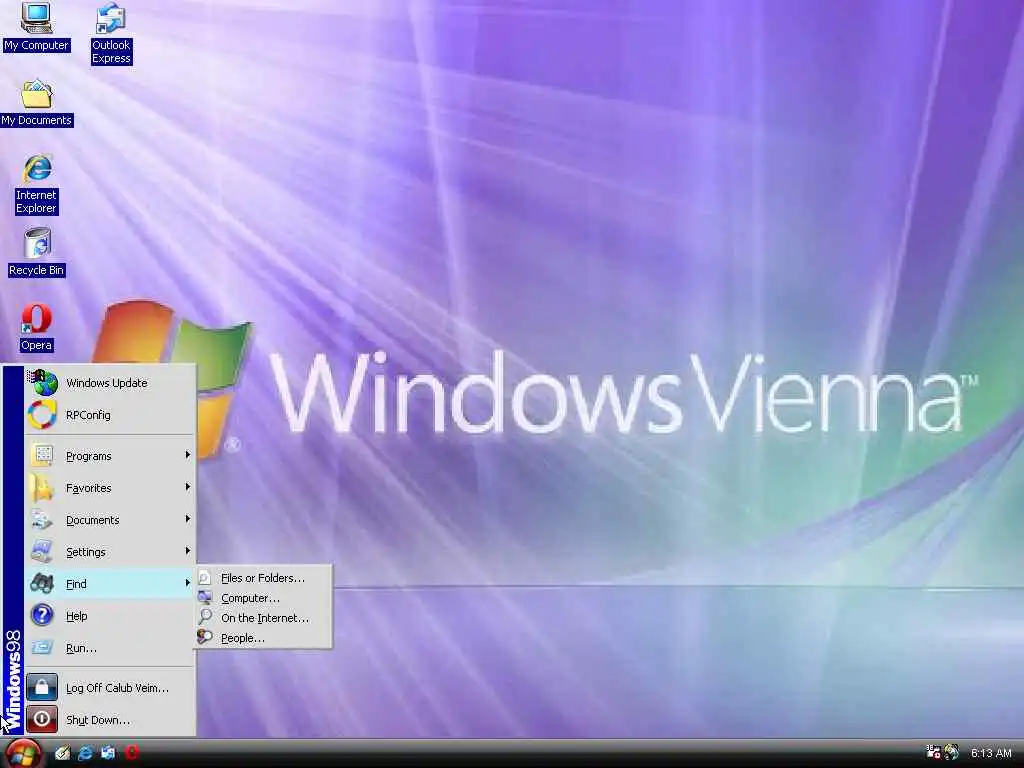Launch Internet Explorer from quick launch
The width and height of the screenshot is (1024, 768).
85,753
